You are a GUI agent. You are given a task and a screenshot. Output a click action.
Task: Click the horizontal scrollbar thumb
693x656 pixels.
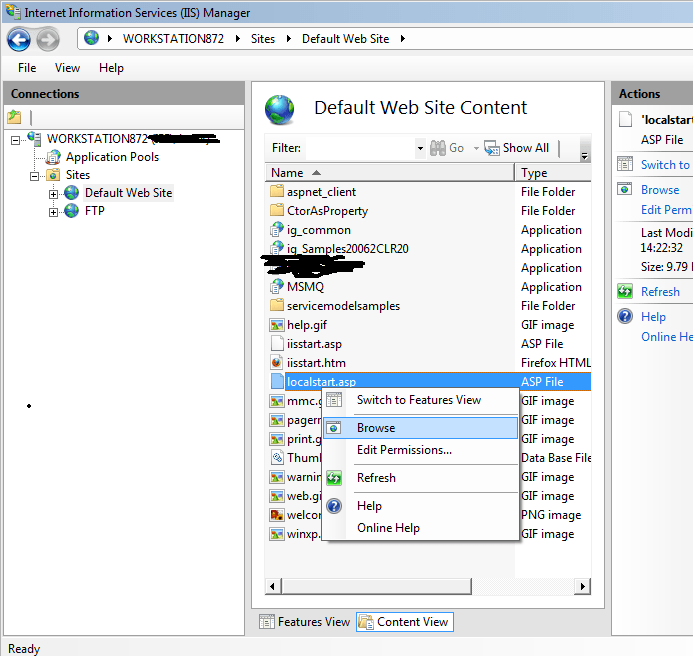coord(377,586)
